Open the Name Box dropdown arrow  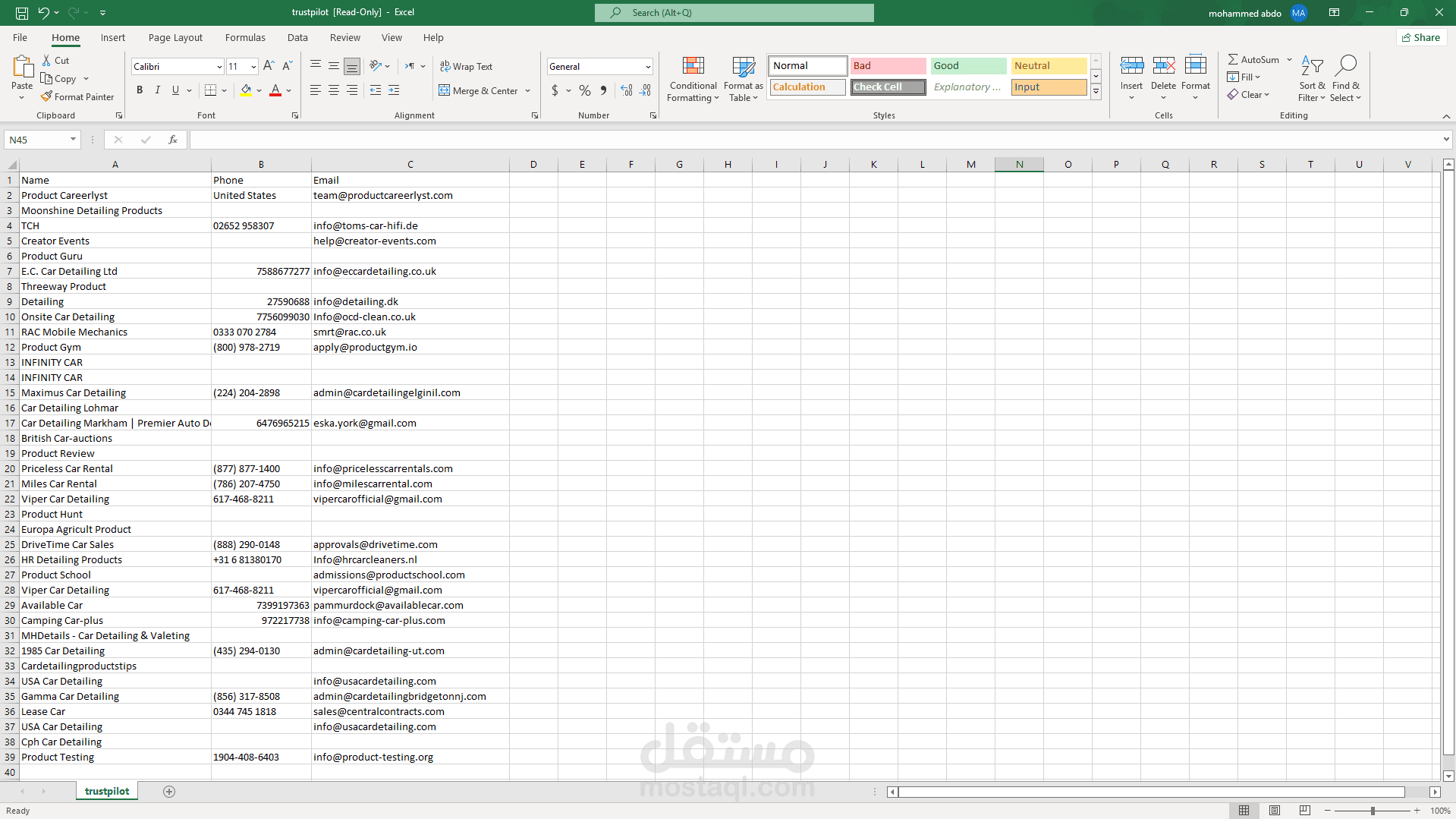[x=73, y=140]
